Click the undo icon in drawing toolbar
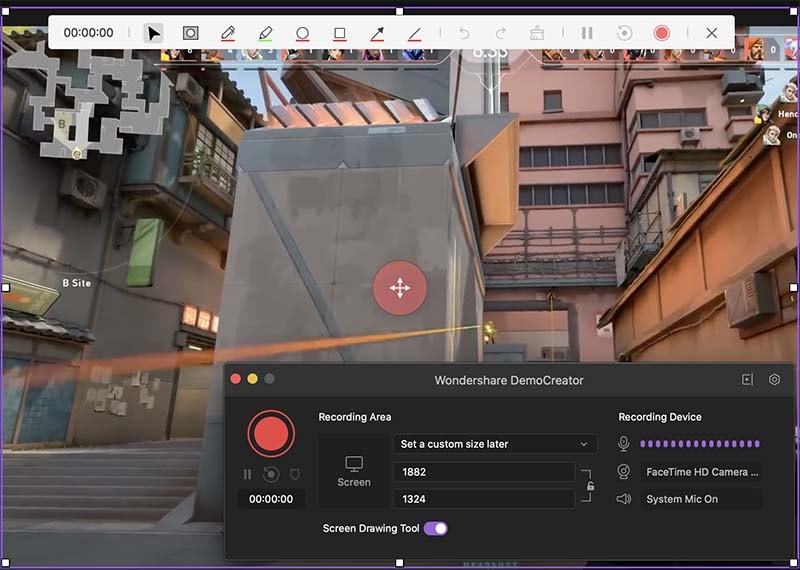Screen dimensions: 800x570 pyautogui.click(x=464, y=33)
